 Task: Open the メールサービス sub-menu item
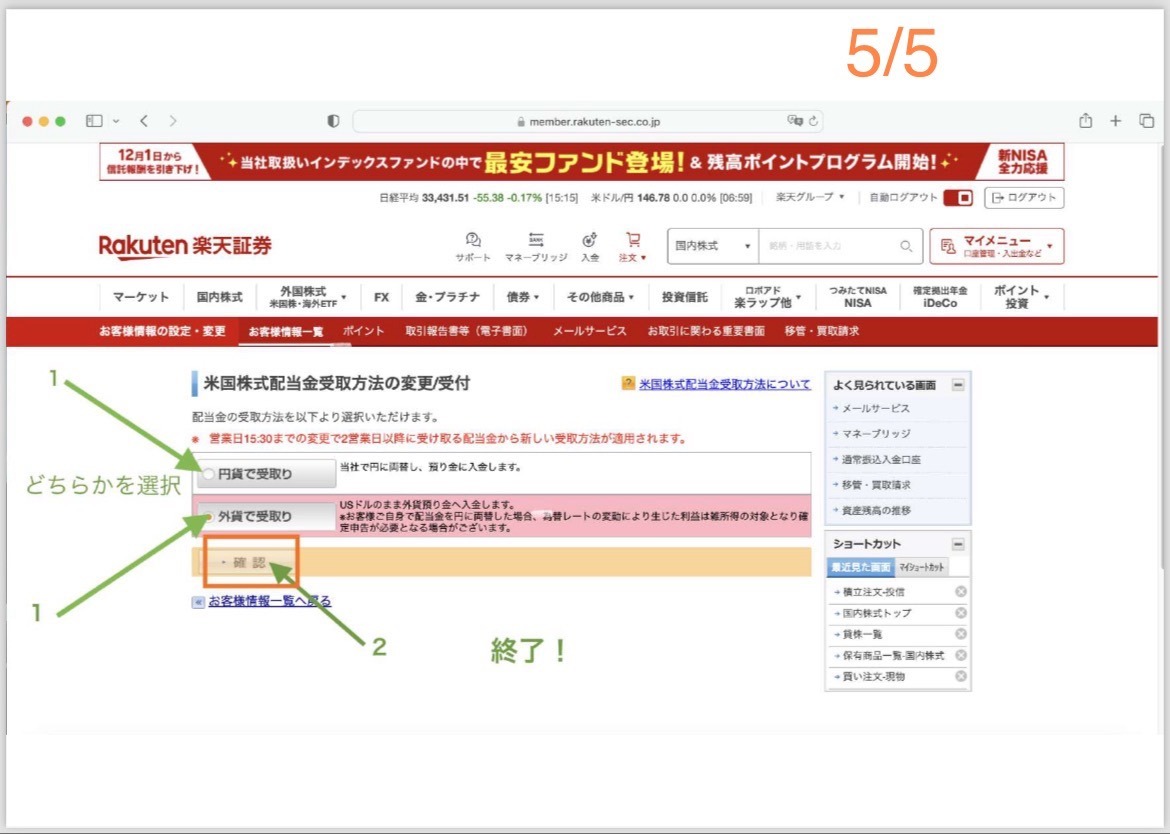tap(589, 331)
